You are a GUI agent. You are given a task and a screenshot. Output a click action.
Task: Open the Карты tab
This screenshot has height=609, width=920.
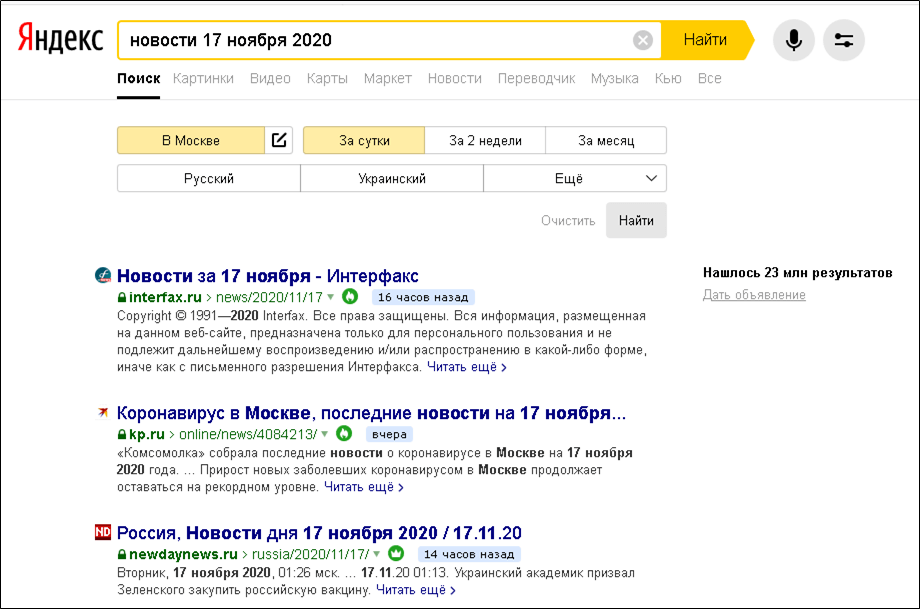pos(327,79)
